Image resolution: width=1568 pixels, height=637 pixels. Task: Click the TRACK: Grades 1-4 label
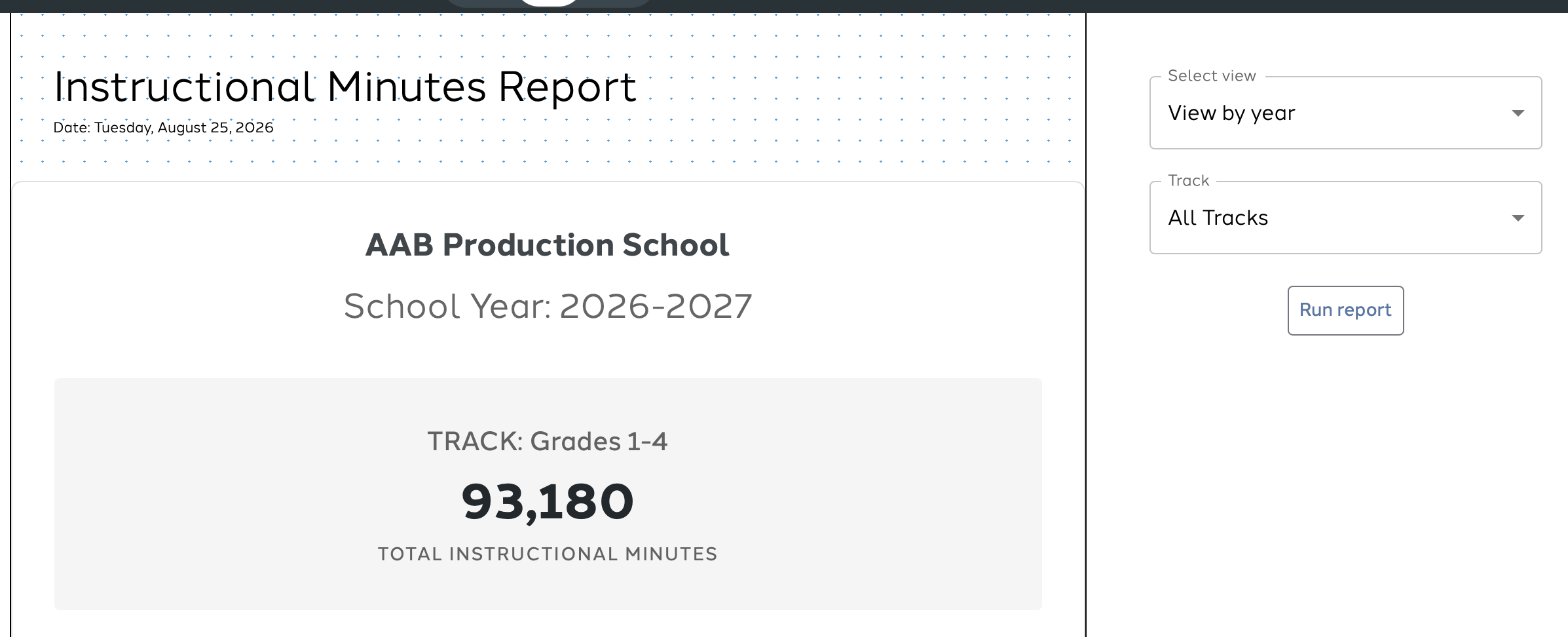(x=548, y=441)
